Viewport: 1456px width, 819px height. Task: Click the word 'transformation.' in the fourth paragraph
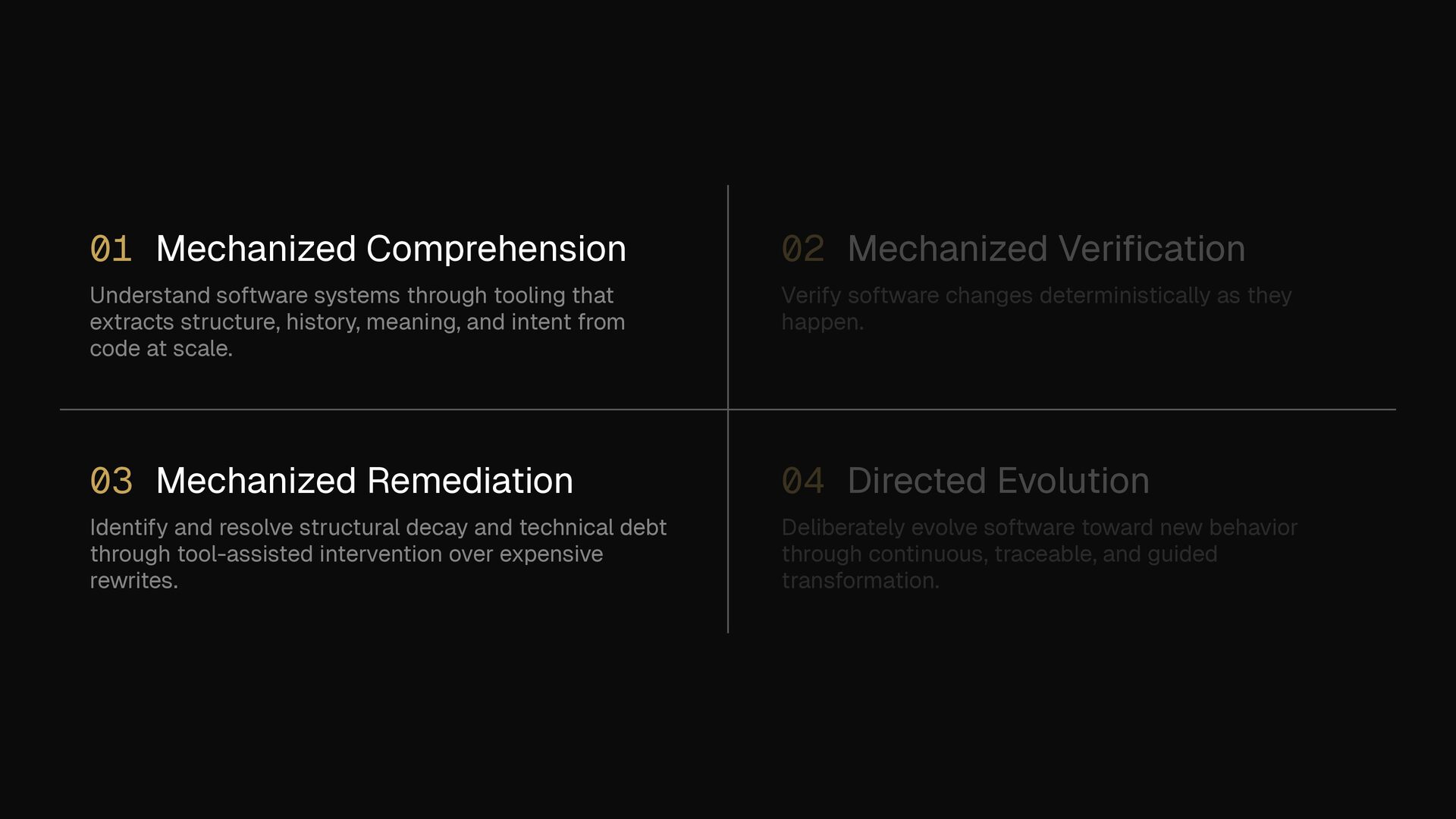point(860,581)
